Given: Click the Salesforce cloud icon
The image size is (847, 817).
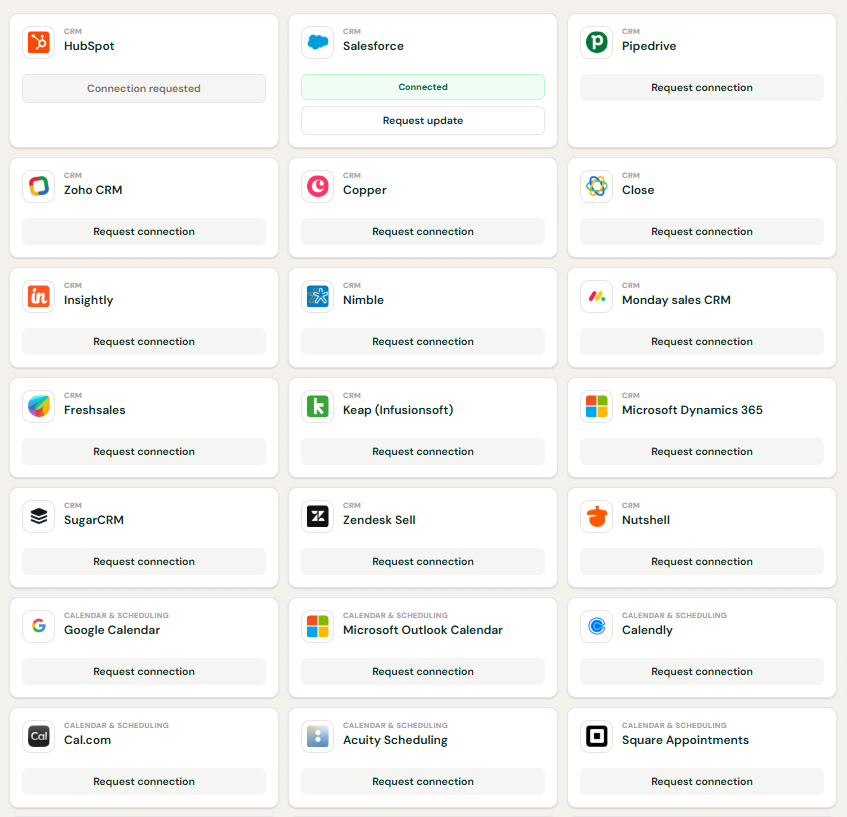Looking at the screenshot, I should pyautogui.click(x=318, y=42).
